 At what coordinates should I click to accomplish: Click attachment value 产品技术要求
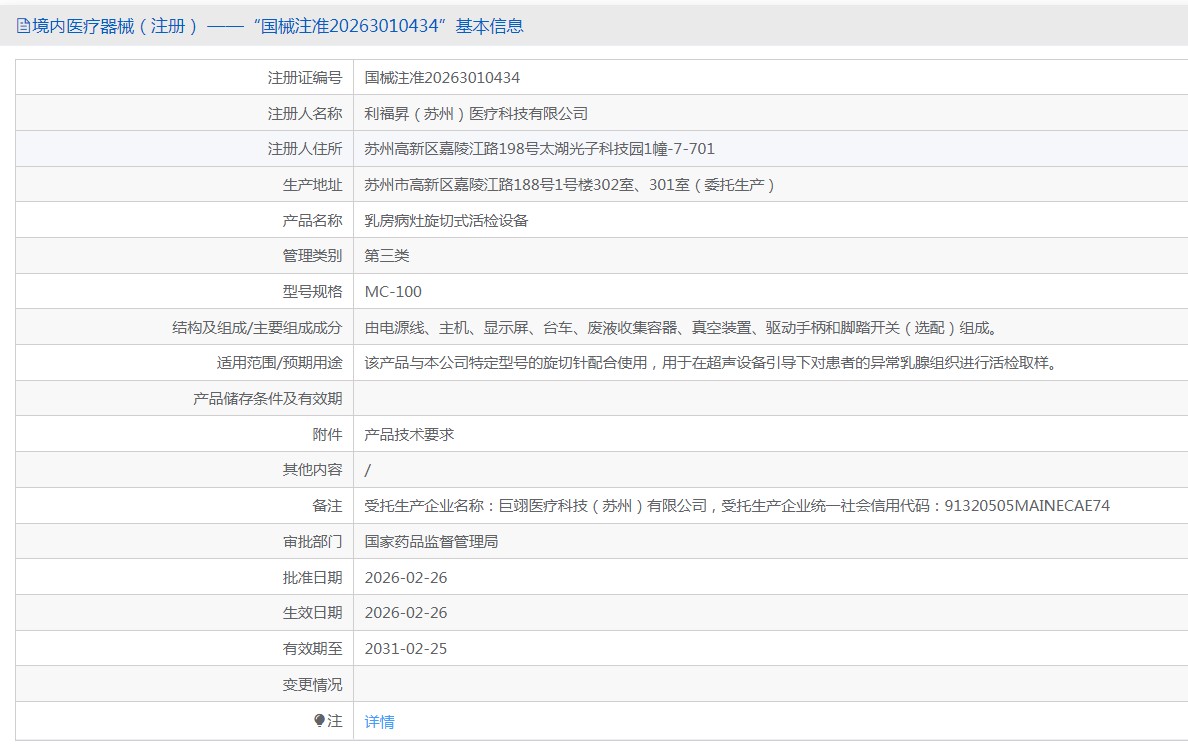(409, 434)
